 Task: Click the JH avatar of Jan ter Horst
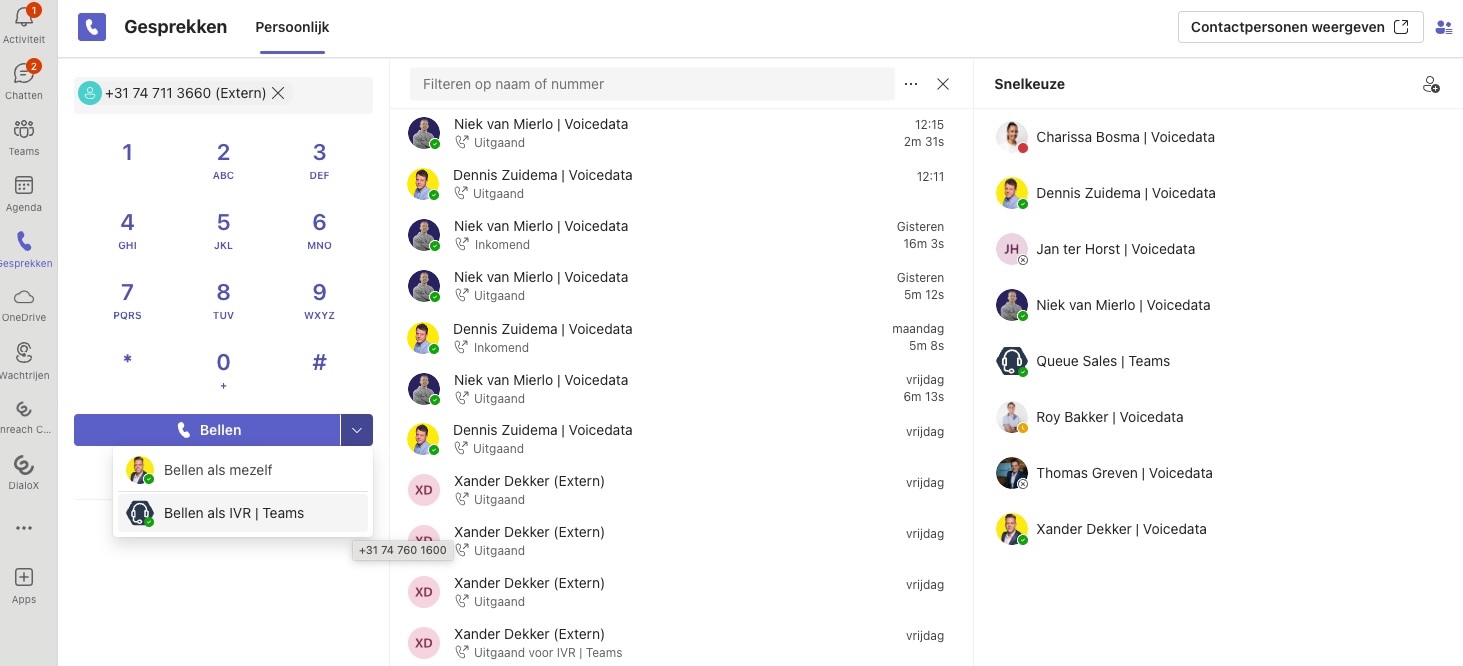(x=1012, y=249)
